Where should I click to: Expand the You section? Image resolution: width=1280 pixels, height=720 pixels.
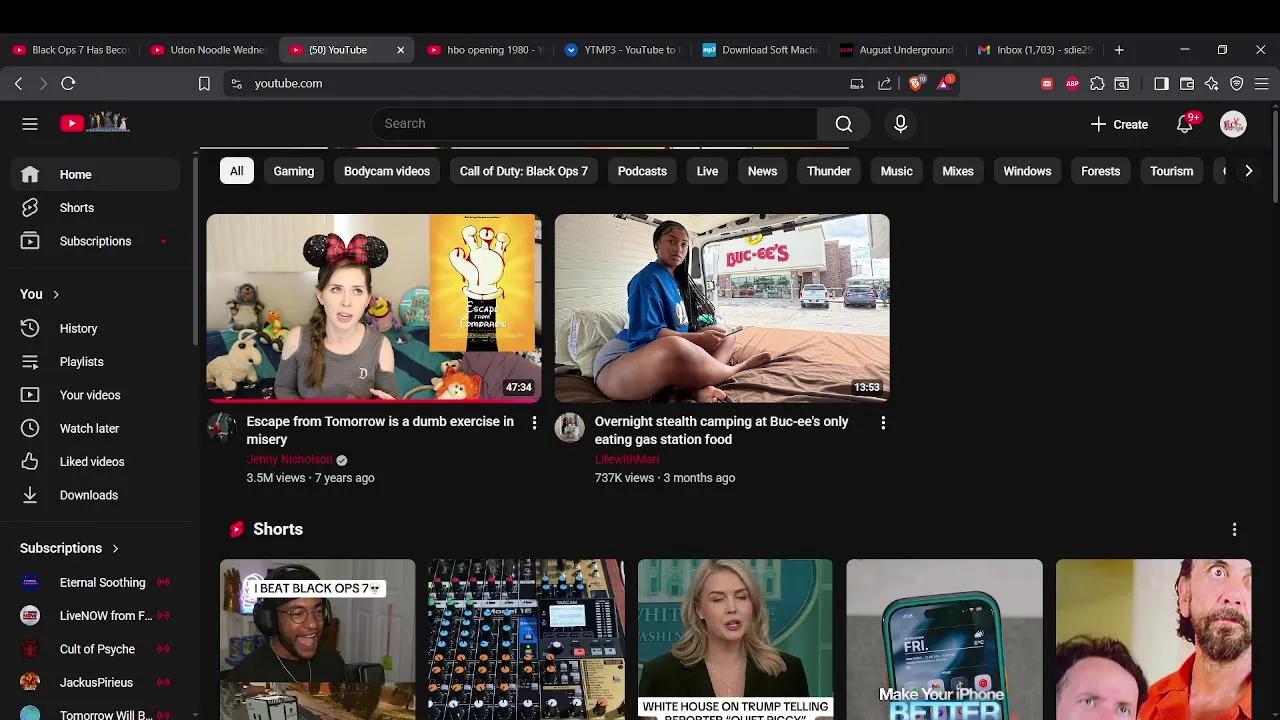[40, 294]
